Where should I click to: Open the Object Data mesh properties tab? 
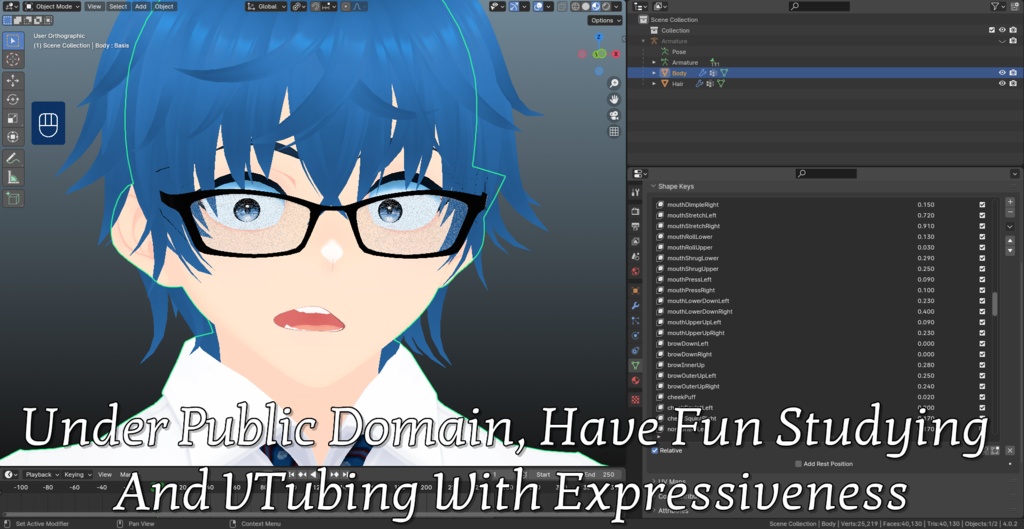click(x=635, y=366)
